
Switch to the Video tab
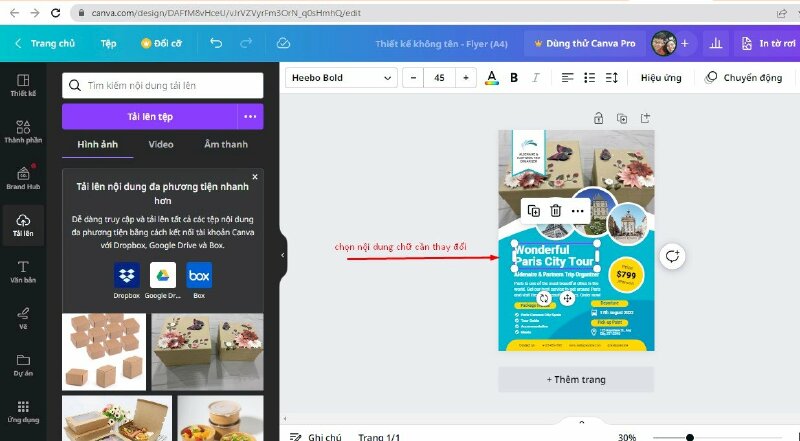(x=161, y=144)
